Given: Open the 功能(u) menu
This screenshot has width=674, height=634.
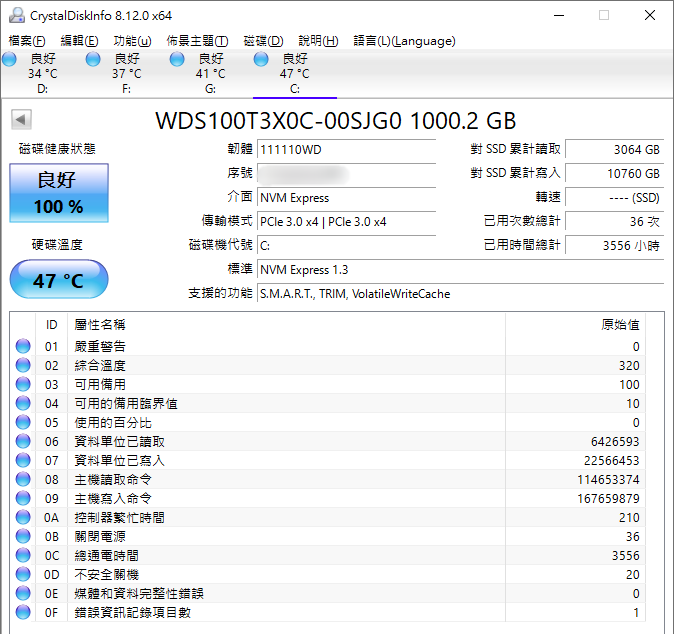Looking at the screenshot, I should [132, 41].
